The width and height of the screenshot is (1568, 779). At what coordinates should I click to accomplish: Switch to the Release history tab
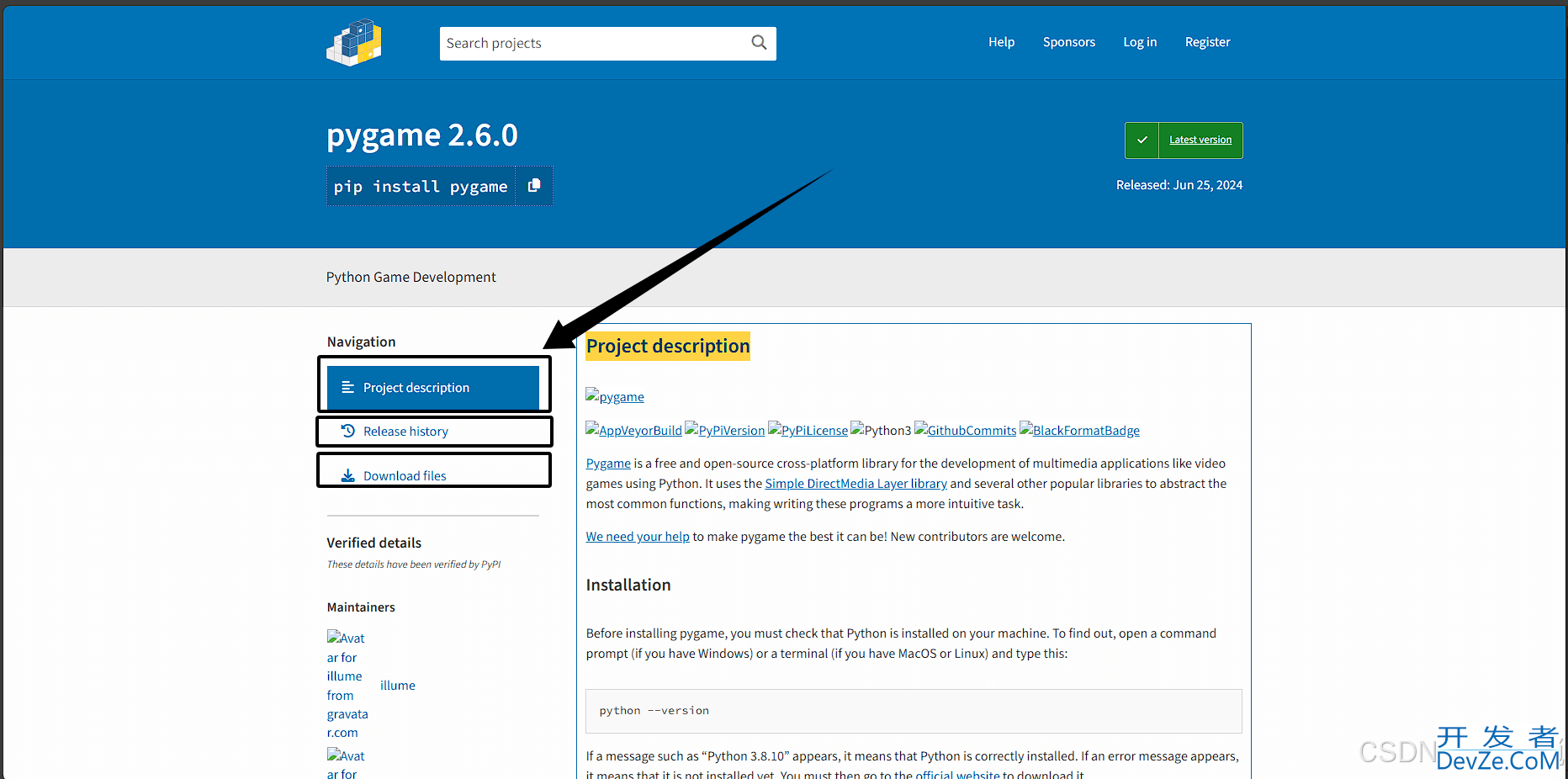[433, 431]
